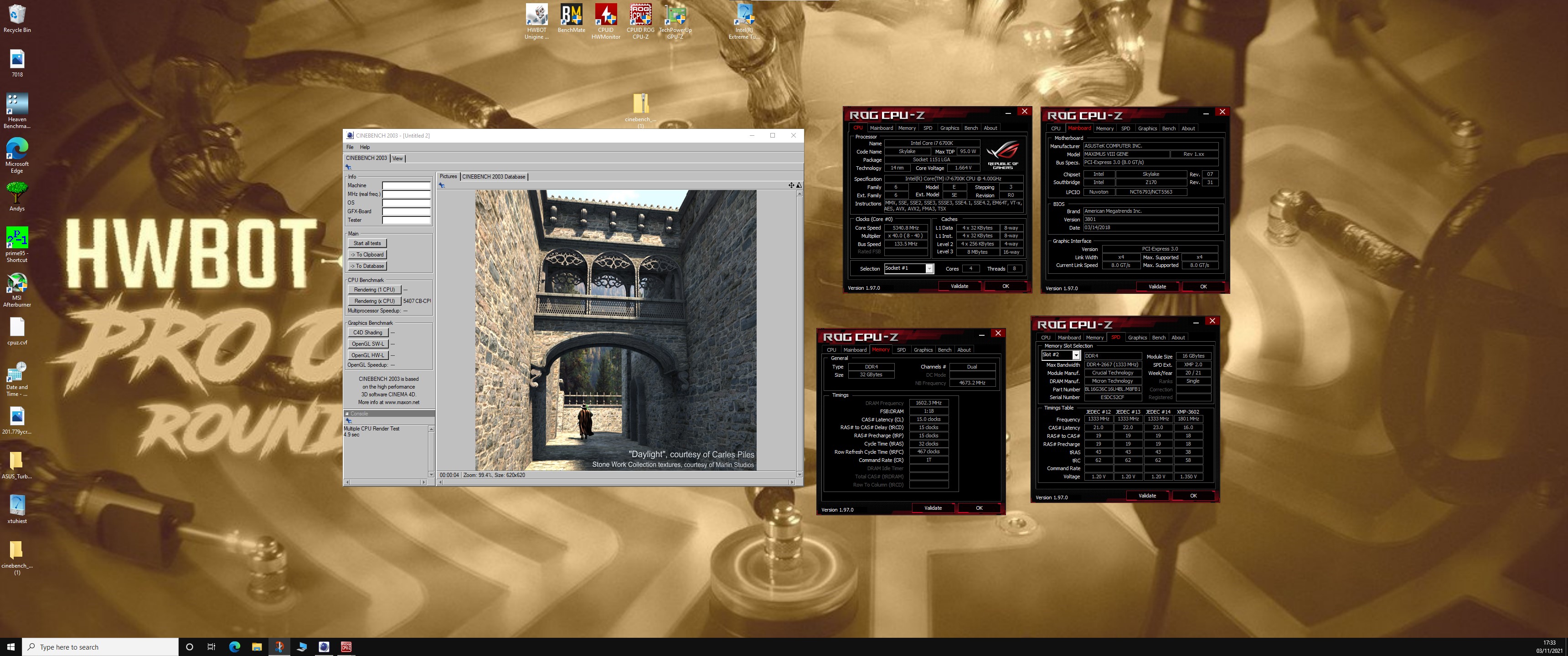
Task: Click Cinebench picture vertical scrollbar up arrow
Action: pyautogui.click(x=799, y=194)
